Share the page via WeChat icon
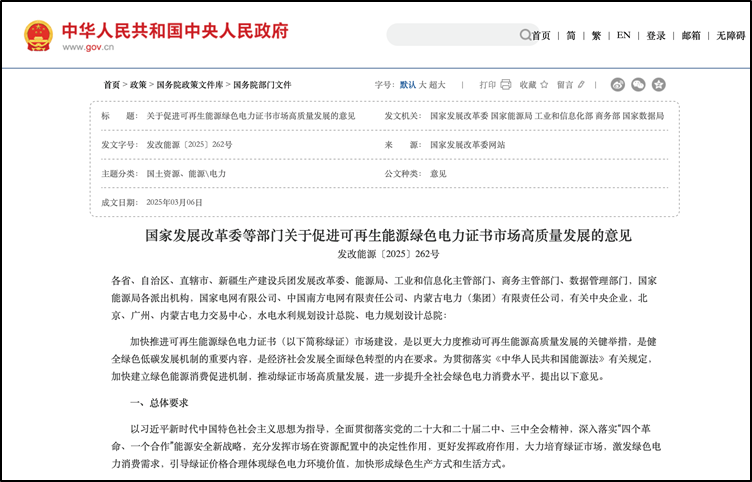This screenshot has height=482, width=752. pos(638,85)
